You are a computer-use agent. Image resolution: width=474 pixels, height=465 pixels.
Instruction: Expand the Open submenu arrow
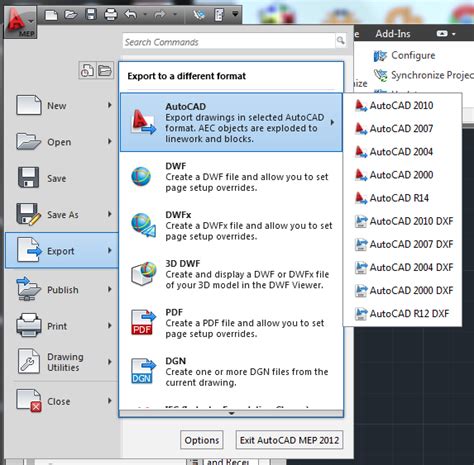click(110, 141)
